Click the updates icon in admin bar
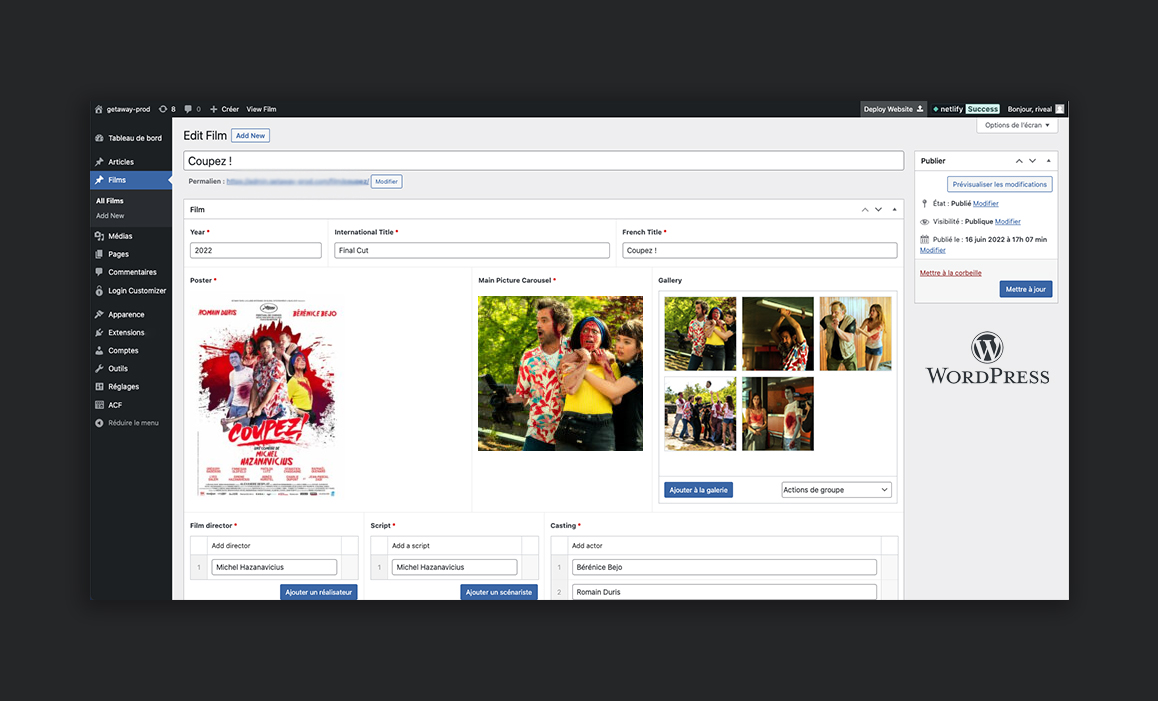Viewport: 1158px width, 701px height. [164, 109]
